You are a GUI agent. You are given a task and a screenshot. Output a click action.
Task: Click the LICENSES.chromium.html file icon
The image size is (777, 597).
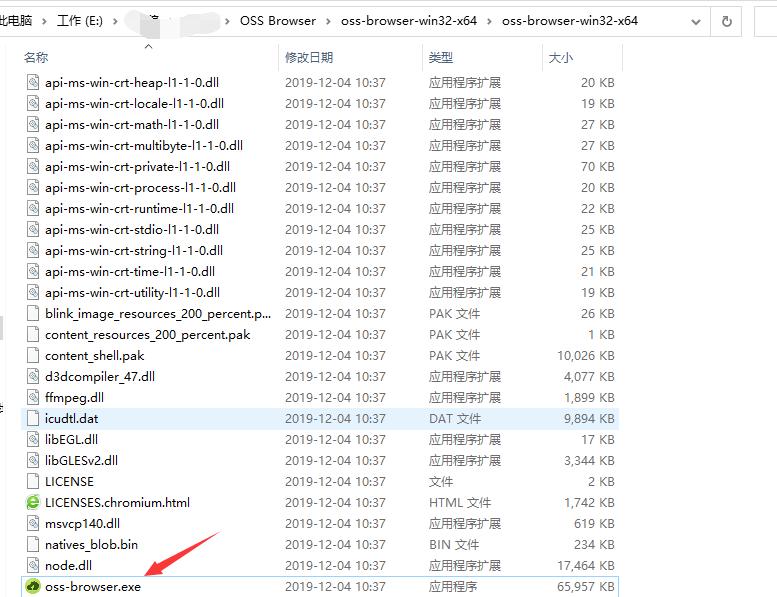point(33,502)
